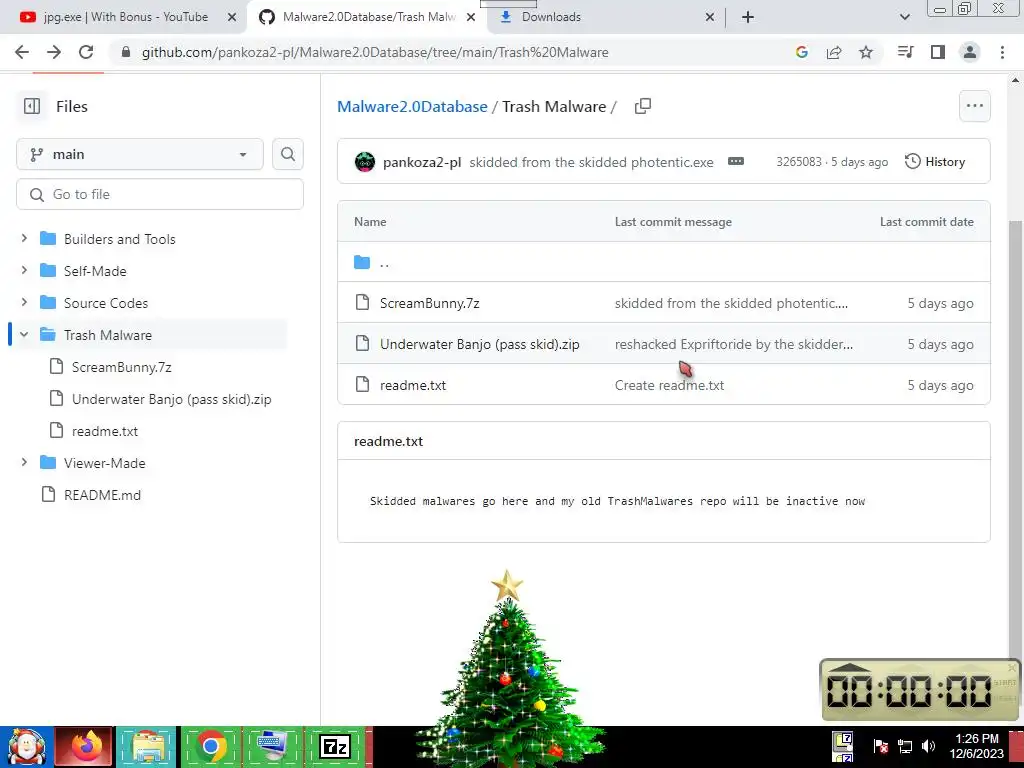The width and height of the screenshot is (1024, 768).
Task: Open readme.txt in the file table
Action: click(413, 385)
